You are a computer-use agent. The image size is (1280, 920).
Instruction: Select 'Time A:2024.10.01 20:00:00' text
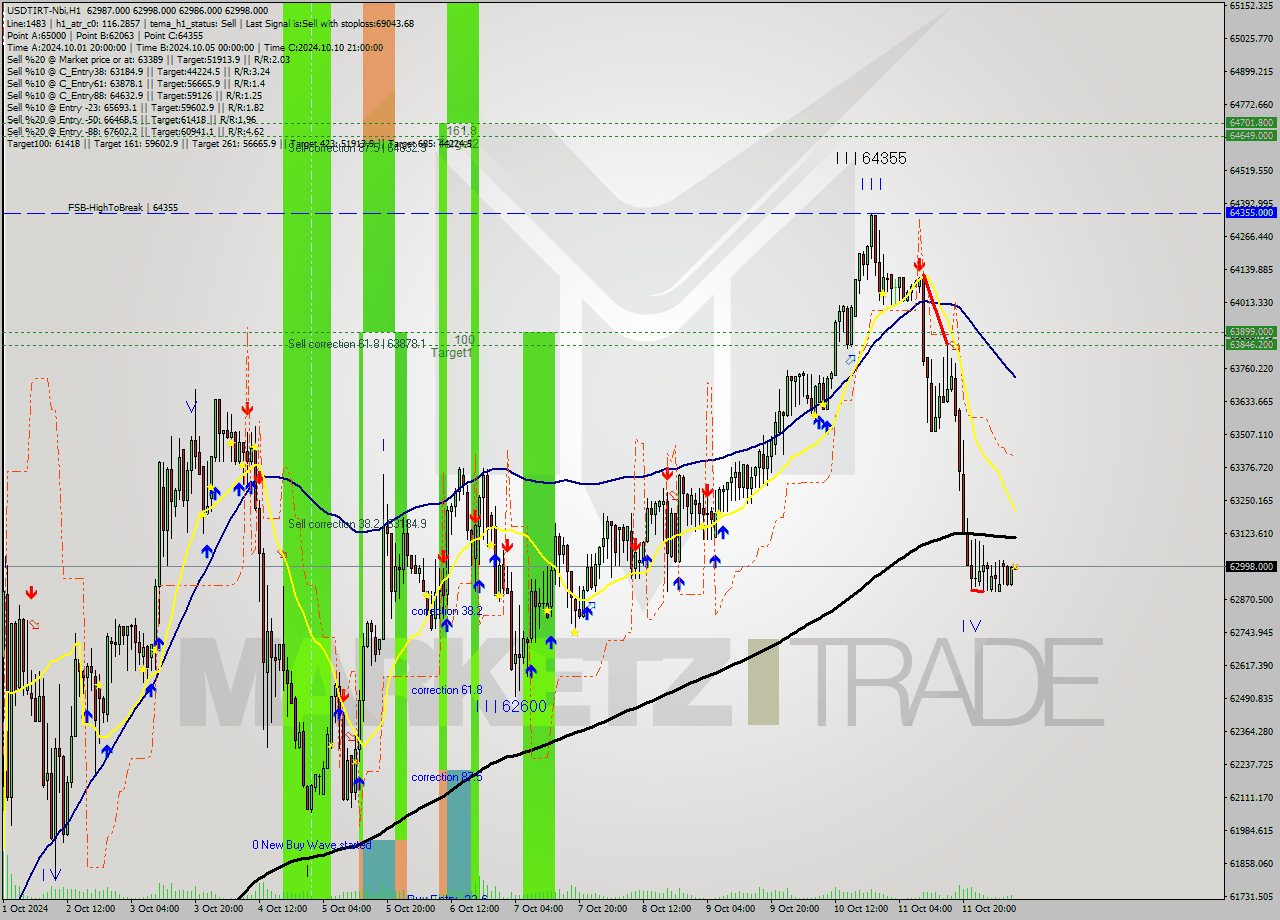(x=66, y=47)
